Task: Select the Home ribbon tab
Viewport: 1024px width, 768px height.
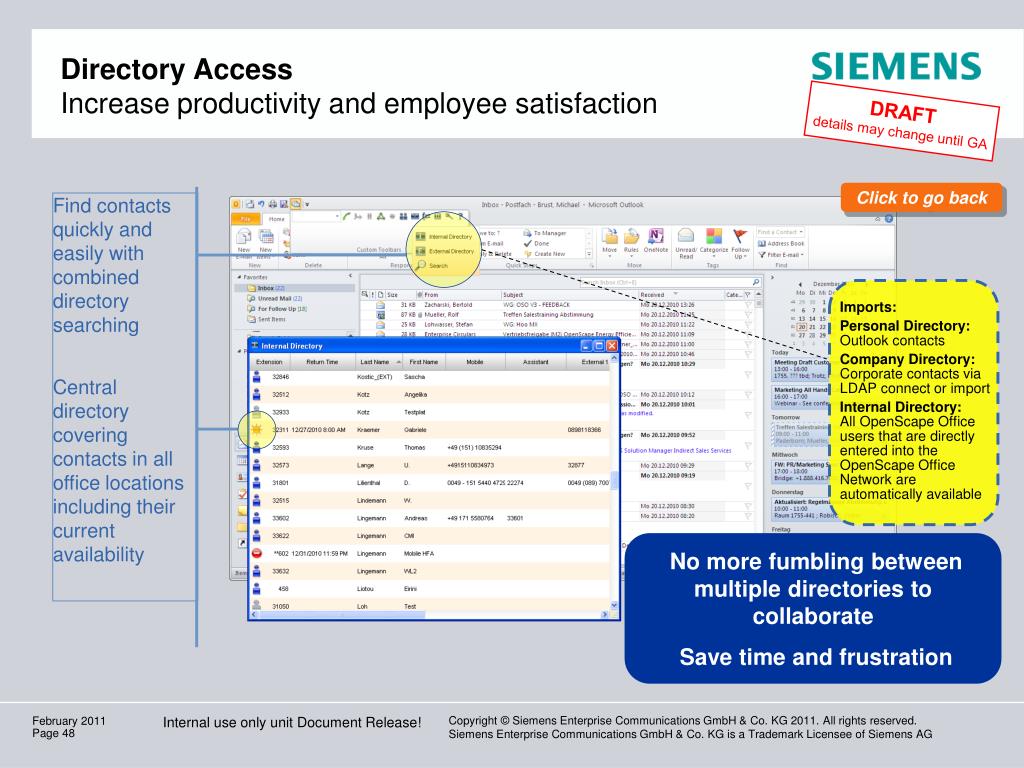Action: coord(276,219)
